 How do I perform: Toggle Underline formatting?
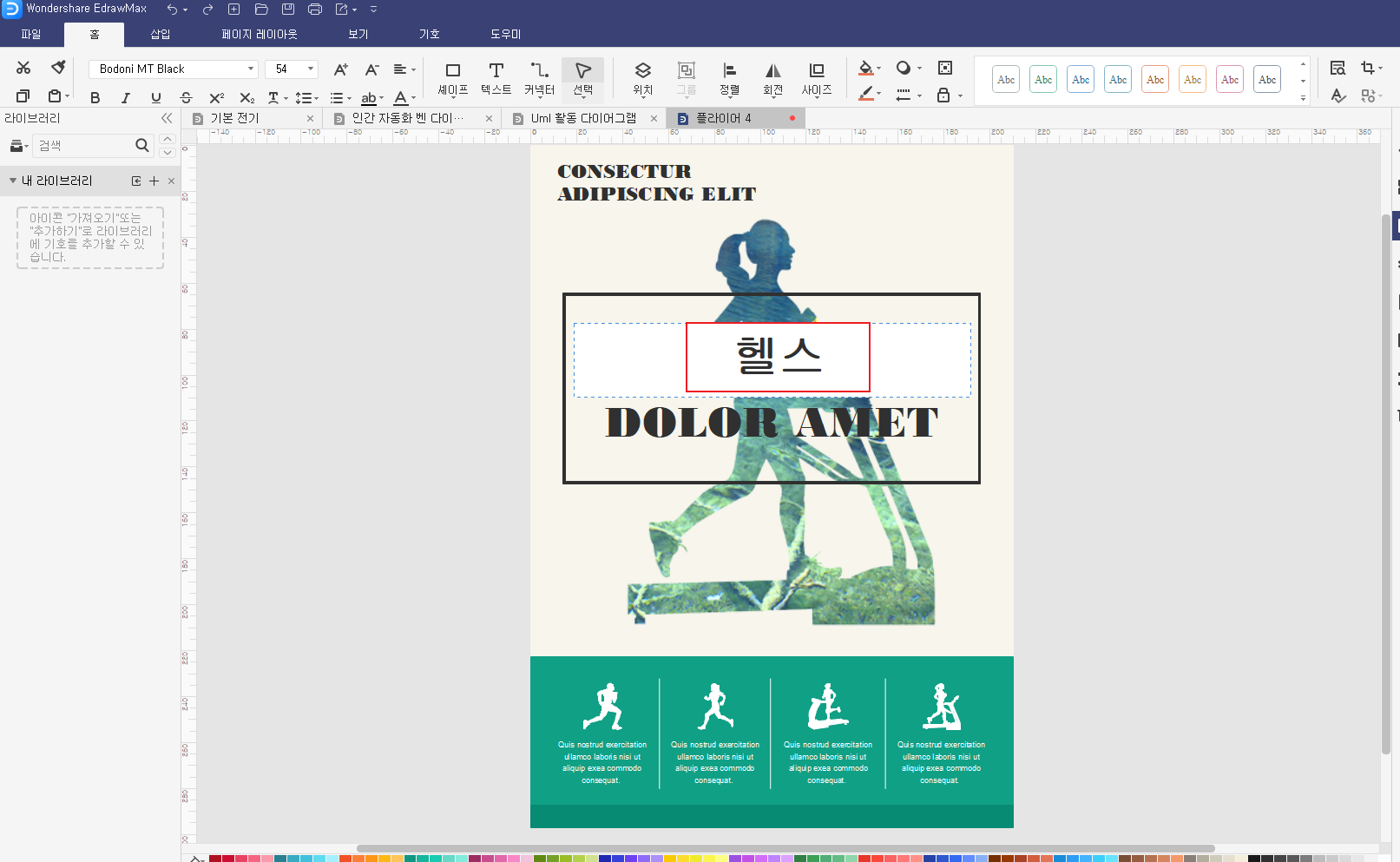click(156, 98)
